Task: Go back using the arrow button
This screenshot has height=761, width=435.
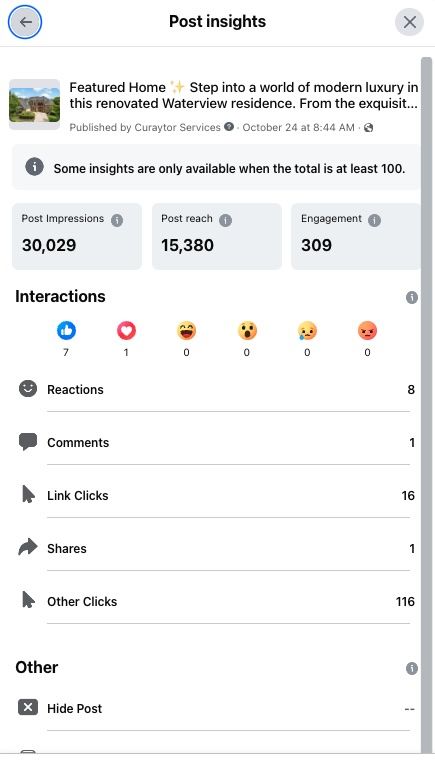Action: tap(25, 22)
